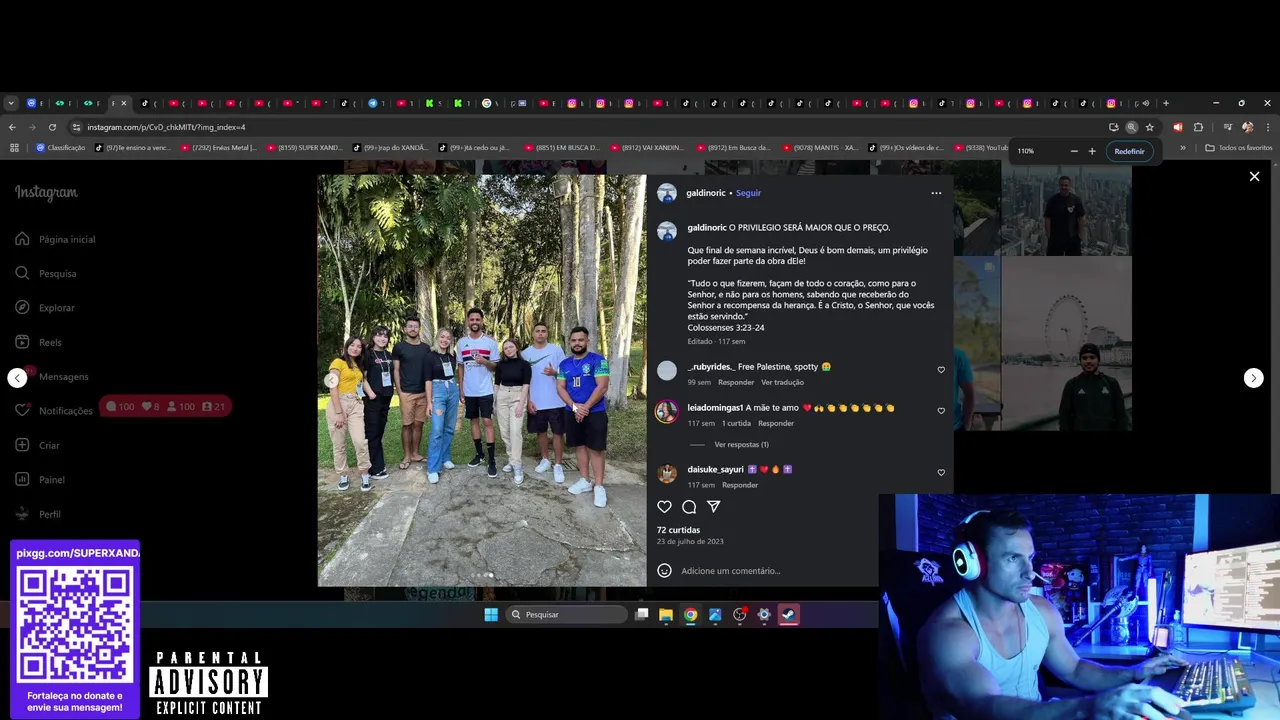Click the browser back button
The width and height of the screenshot is (1280, 720).
click(12, 127)
